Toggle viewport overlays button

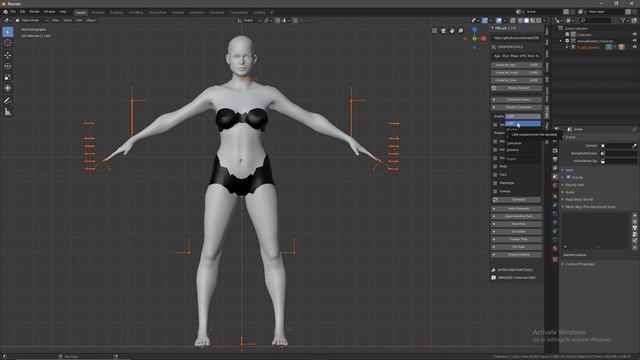point(499,20)
